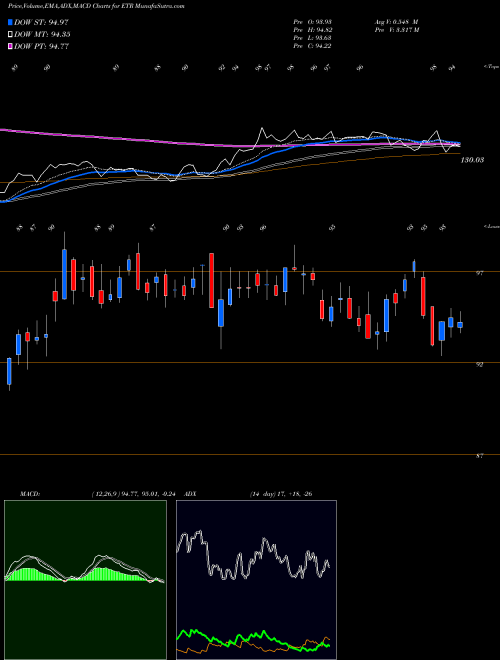Image resolution: width=500 pixels, height=660 pixels.
Task: Click the tall blue candlestick near chart start
Action: pyautogui.click(x=64, y=274)
